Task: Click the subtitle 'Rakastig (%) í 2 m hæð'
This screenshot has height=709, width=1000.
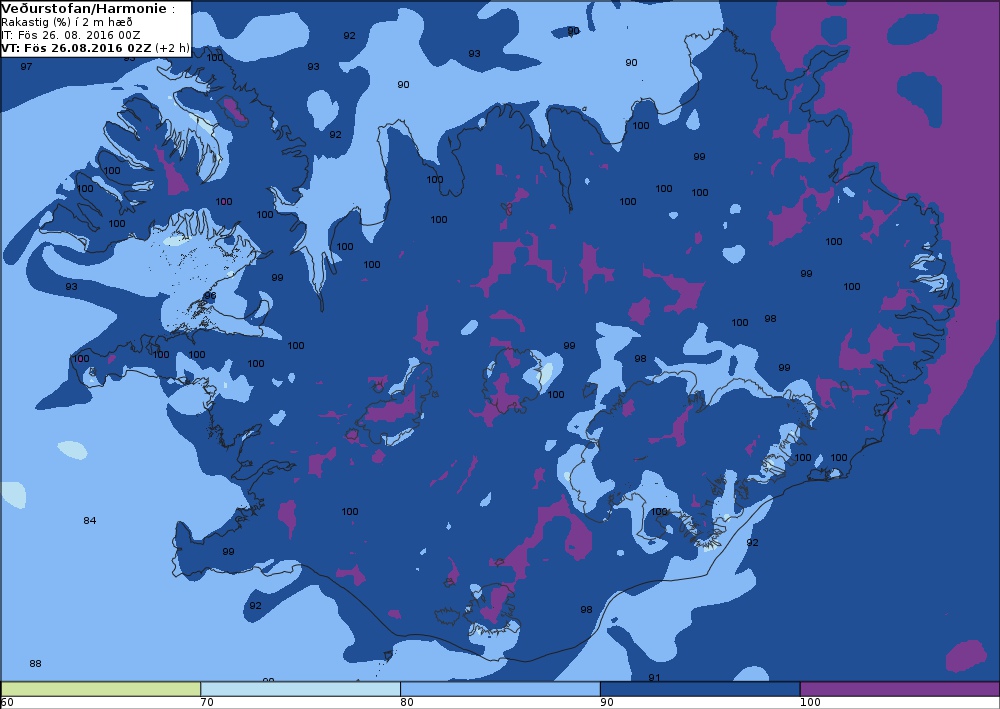Action: click(x=67, y=22)
